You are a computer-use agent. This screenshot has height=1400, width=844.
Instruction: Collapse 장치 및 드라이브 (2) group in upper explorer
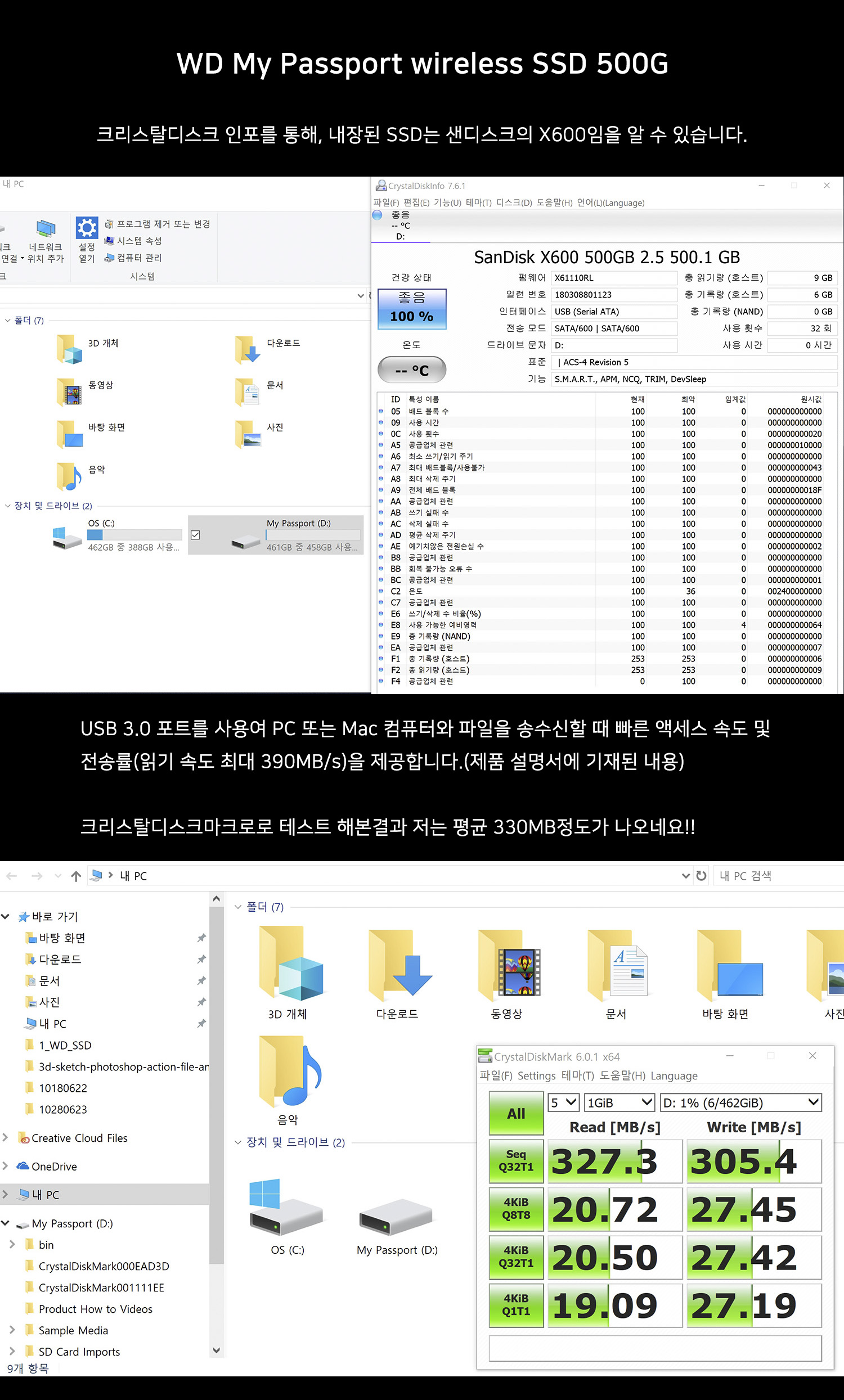(x=8, y=506)
